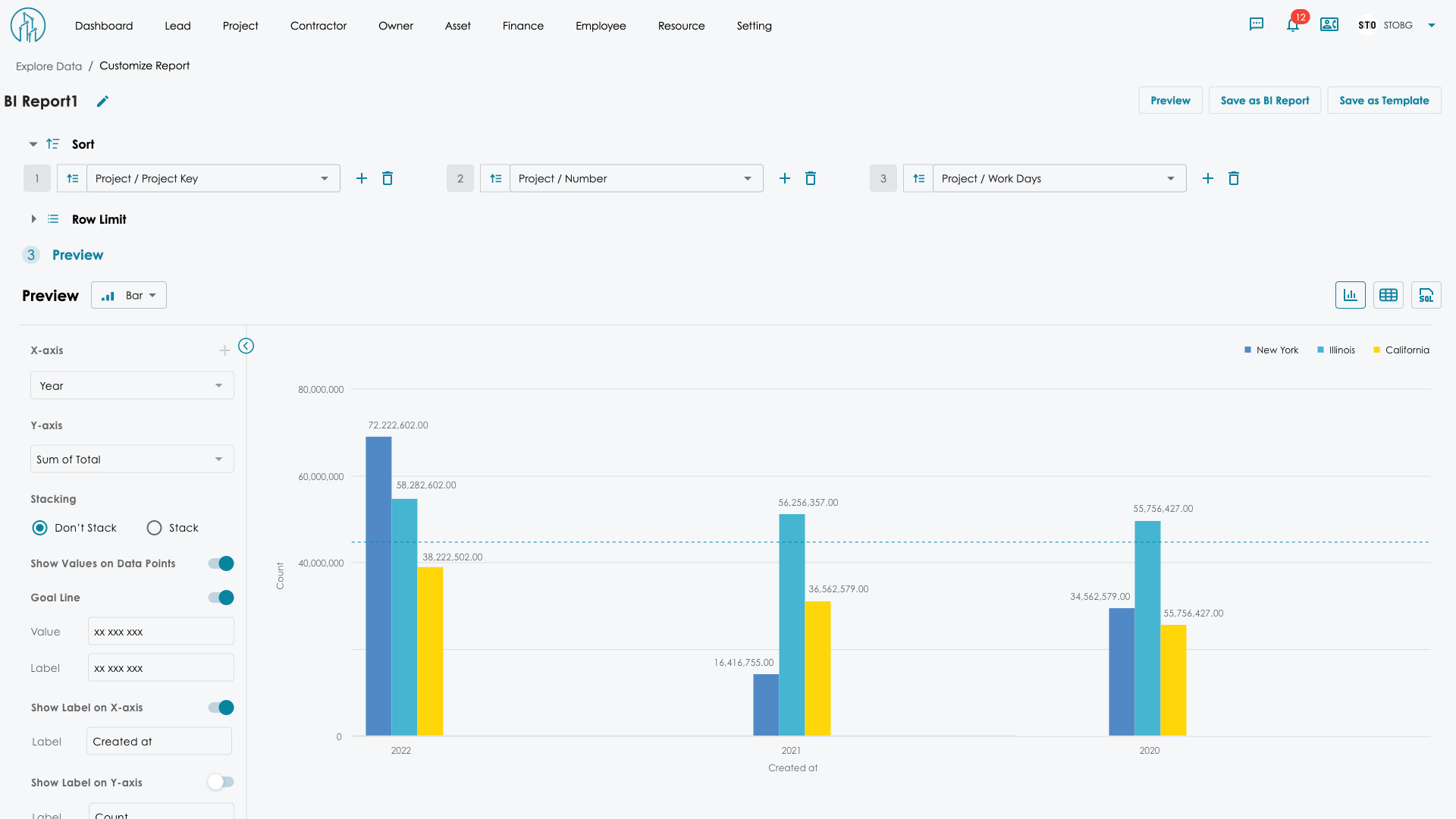
Task: Toggle sort direction for Project / Project Key
Action: [73, 178]
